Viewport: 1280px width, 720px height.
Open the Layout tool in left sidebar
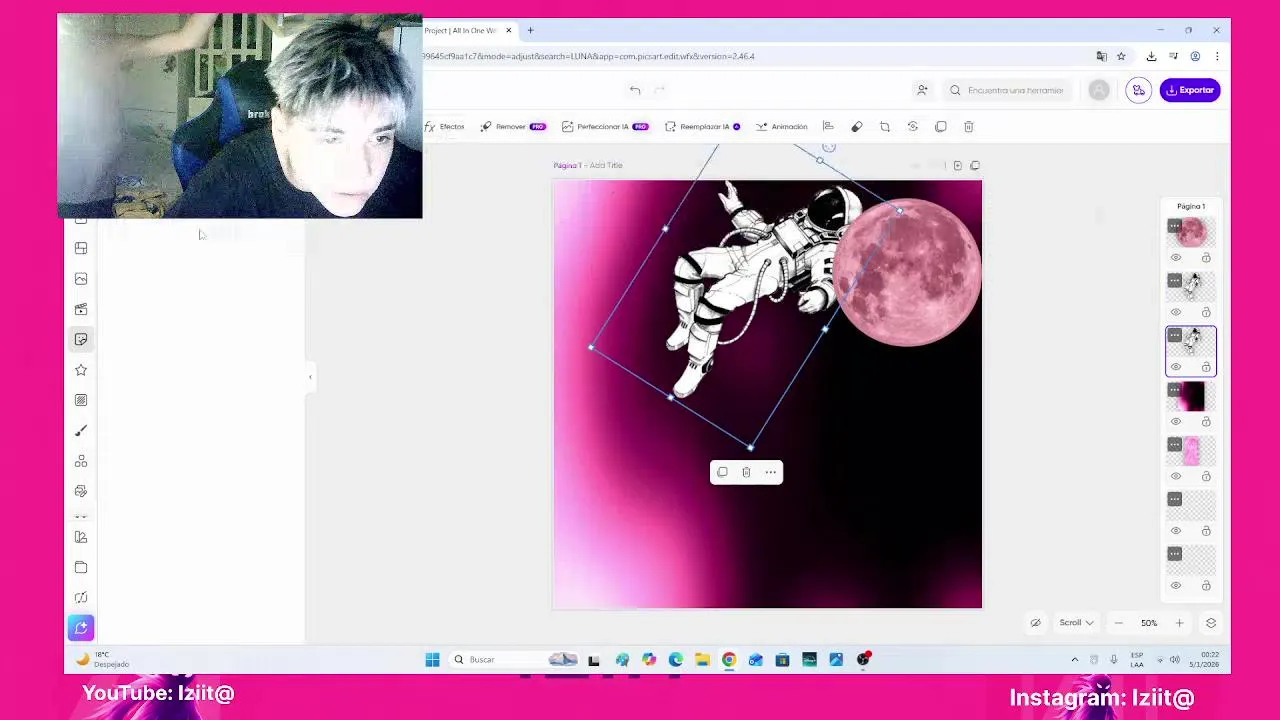pyautogui.click(x=81, y=248)
